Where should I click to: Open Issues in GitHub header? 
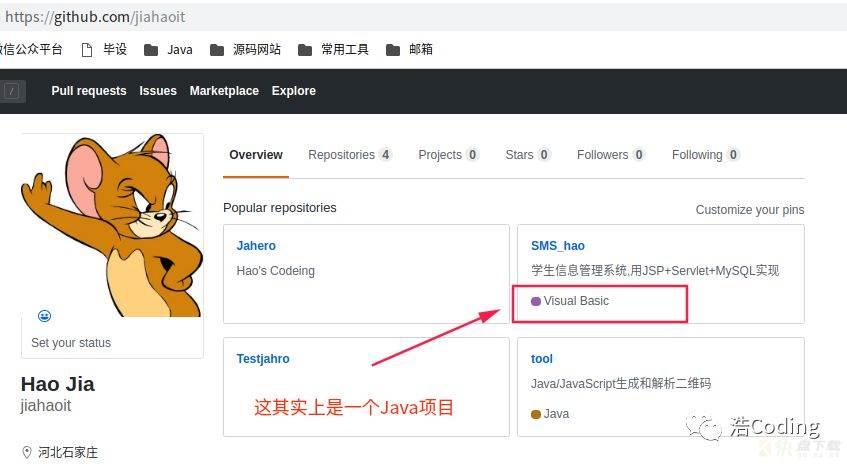pyautogui.click(x=158, y=91)
